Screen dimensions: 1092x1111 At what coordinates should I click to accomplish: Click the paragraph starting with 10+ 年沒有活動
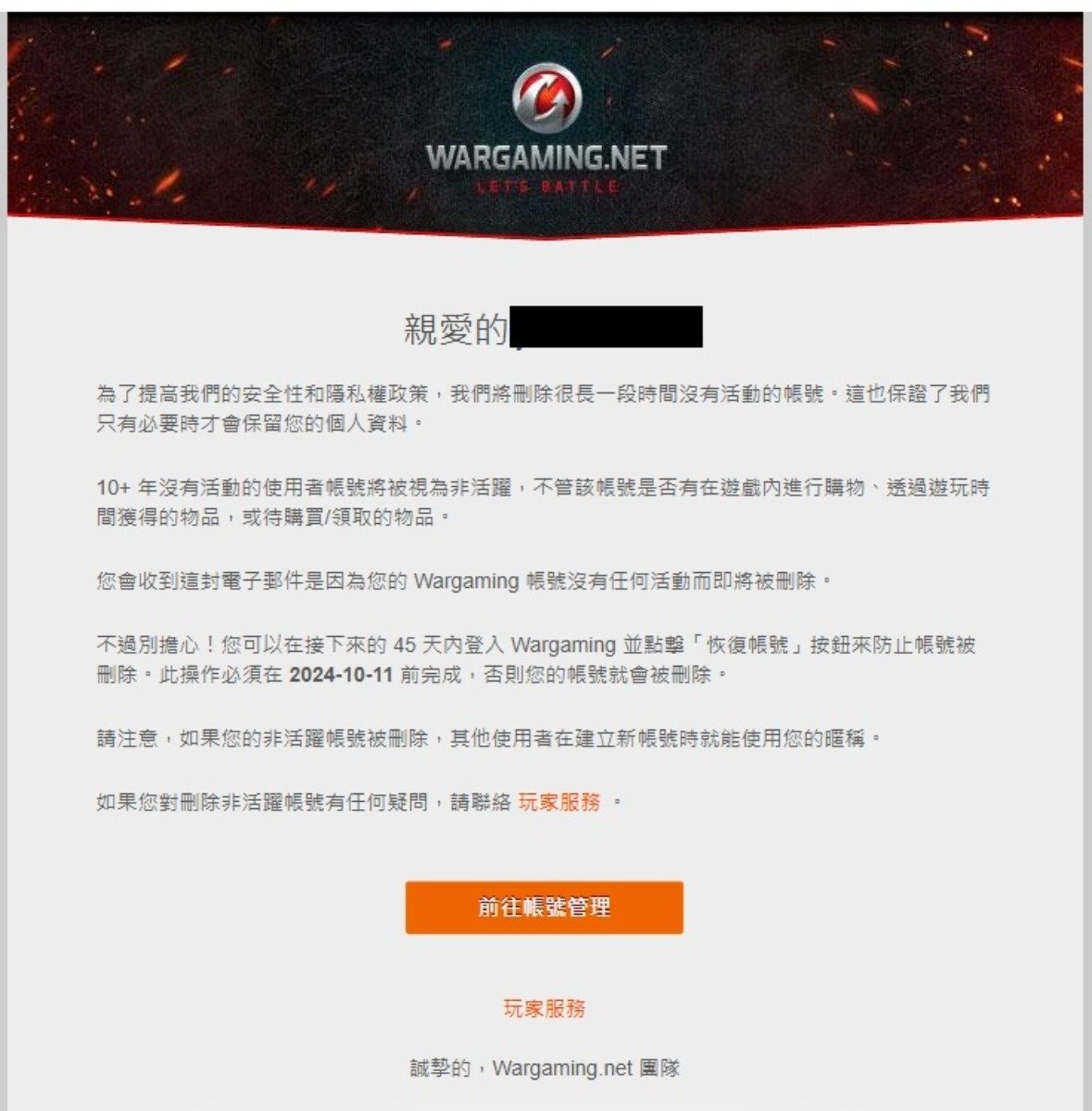point(544,502)
